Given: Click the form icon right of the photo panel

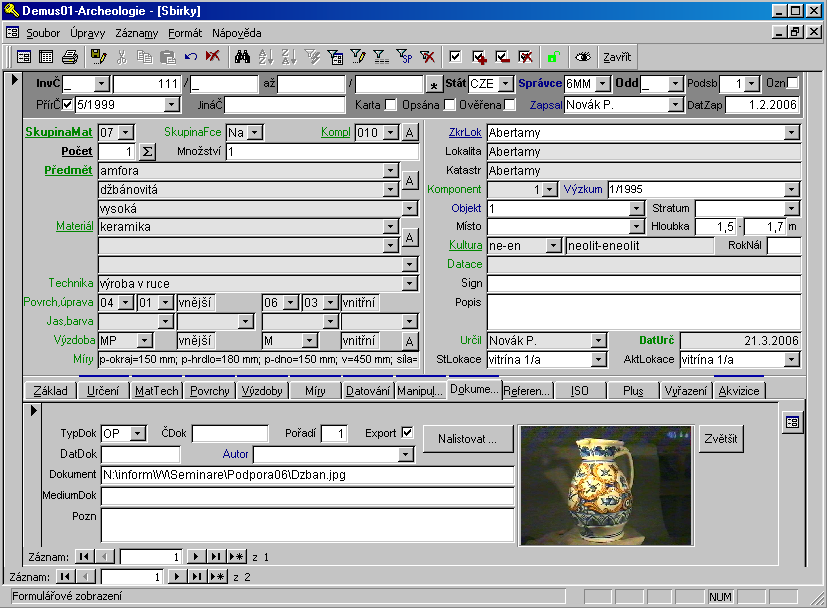Looking at the screenshot, I should (792, 422).
